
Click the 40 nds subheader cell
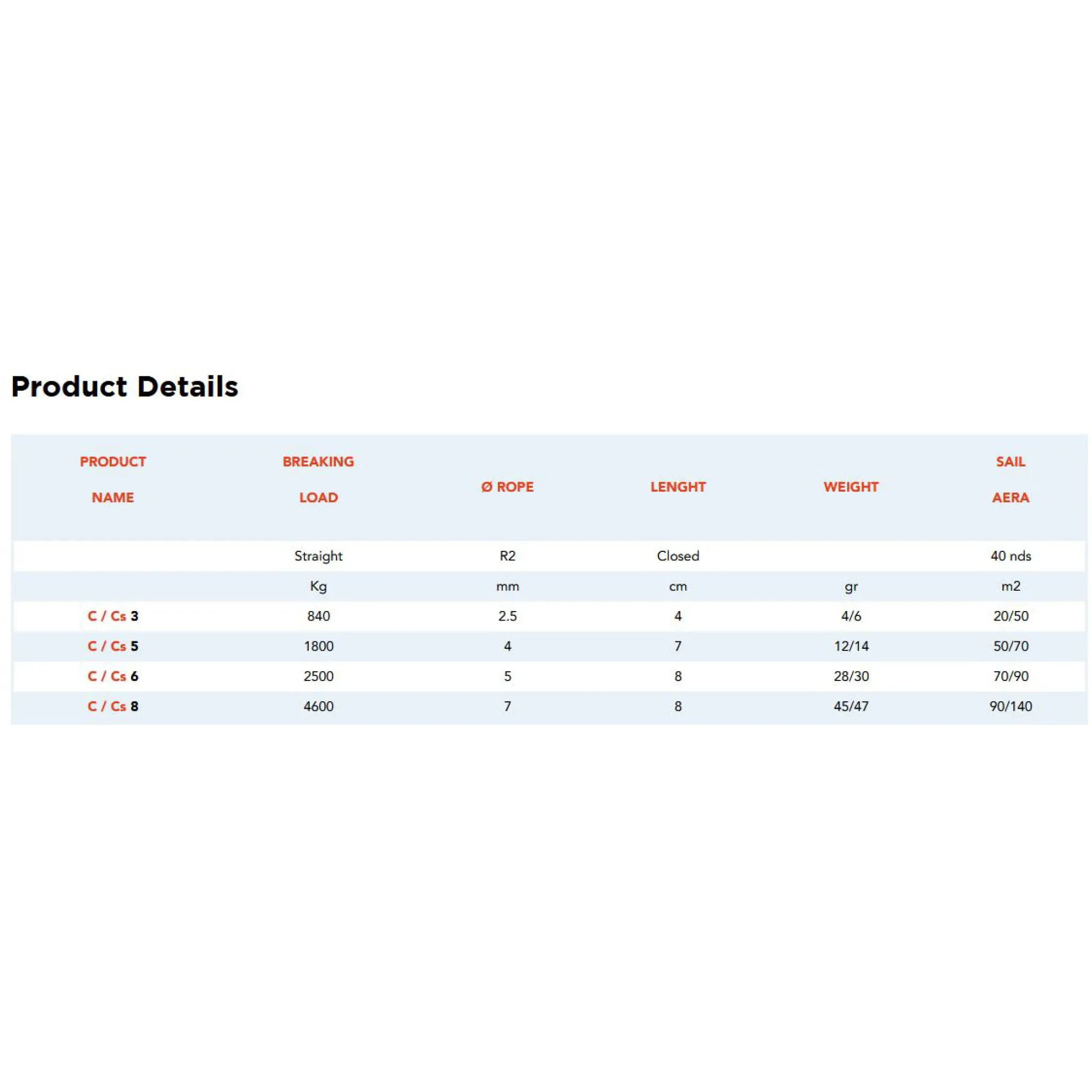pyautogui.click(x=1010, y=556)
